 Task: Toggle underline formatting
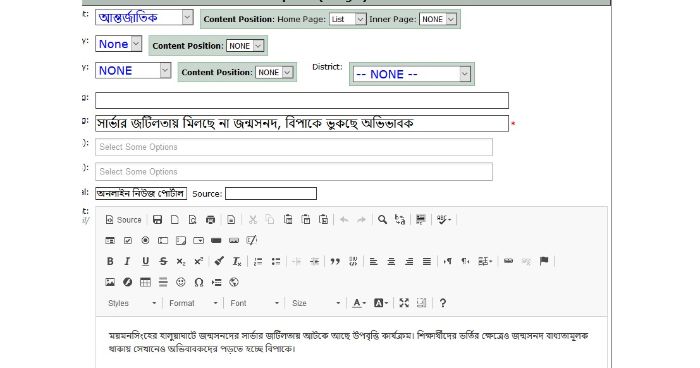145,262
